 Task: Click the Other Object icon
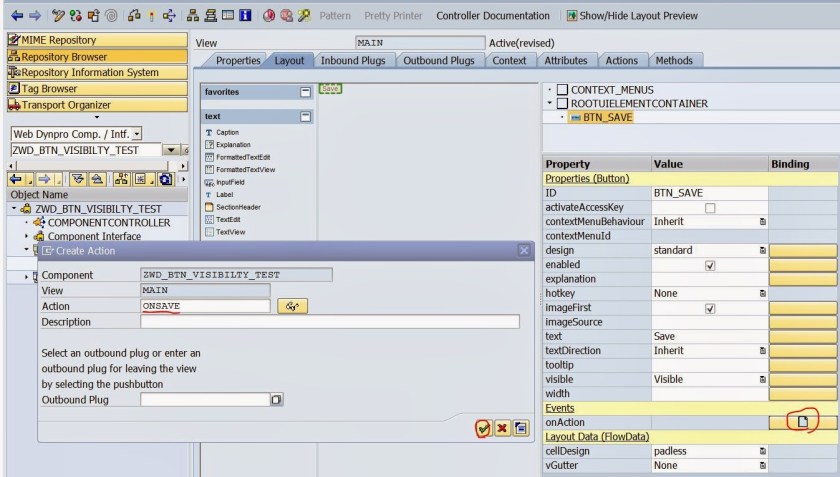coord(94,16)
